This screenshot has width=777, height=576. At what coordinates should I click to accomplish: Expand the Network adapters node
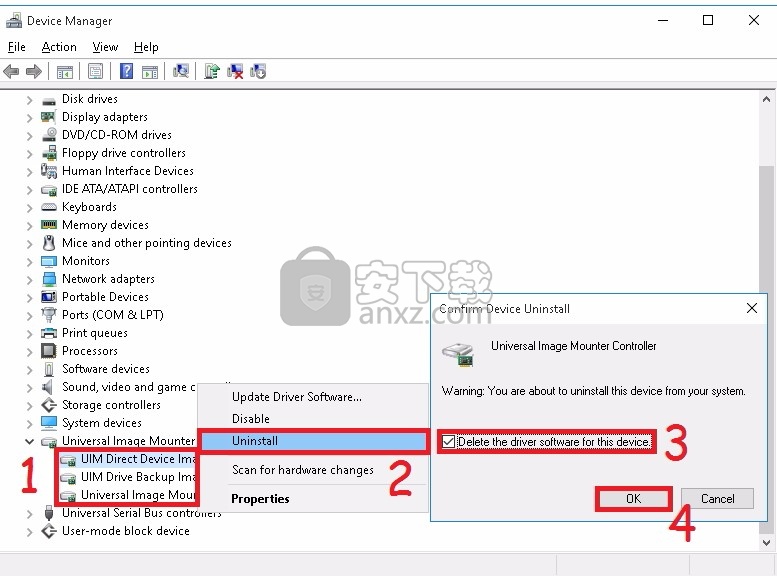(x=29, y=280)
